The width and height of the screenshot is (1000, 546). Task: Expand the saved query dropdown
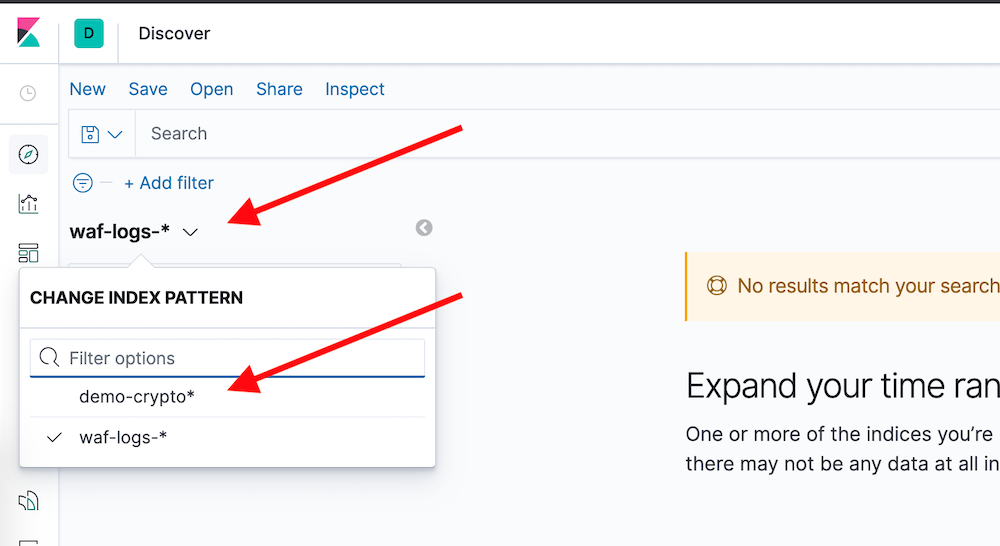[x=102, y=134]
